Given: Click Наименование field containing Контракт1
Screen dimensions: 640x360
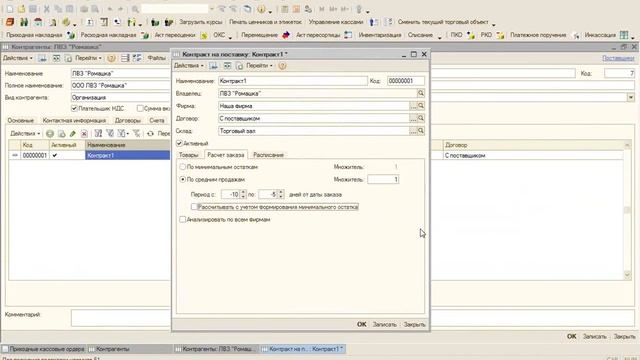Looking at the screenshot, I should [293, 81].
